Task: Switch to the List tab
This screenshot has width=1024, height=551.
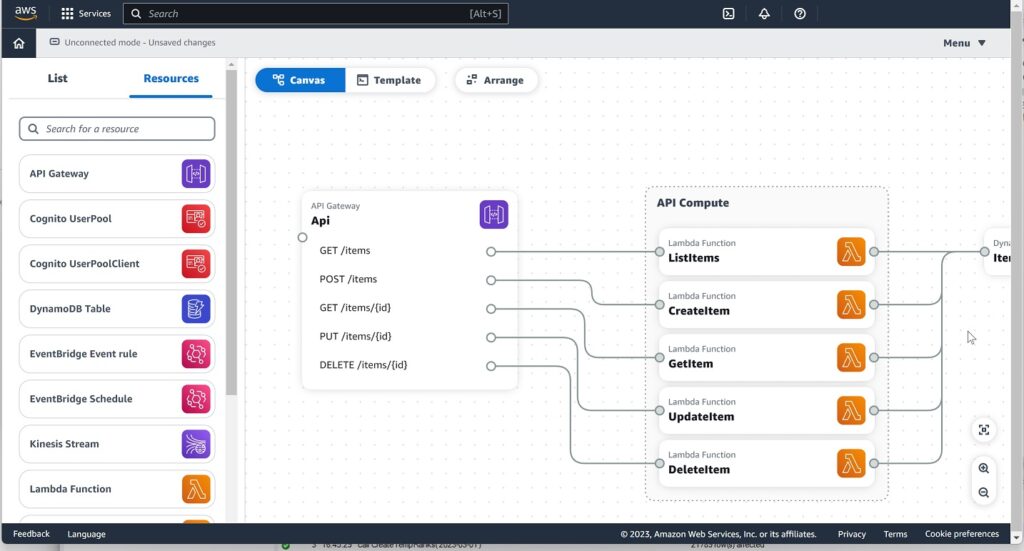Action: [x=57, y=78]
